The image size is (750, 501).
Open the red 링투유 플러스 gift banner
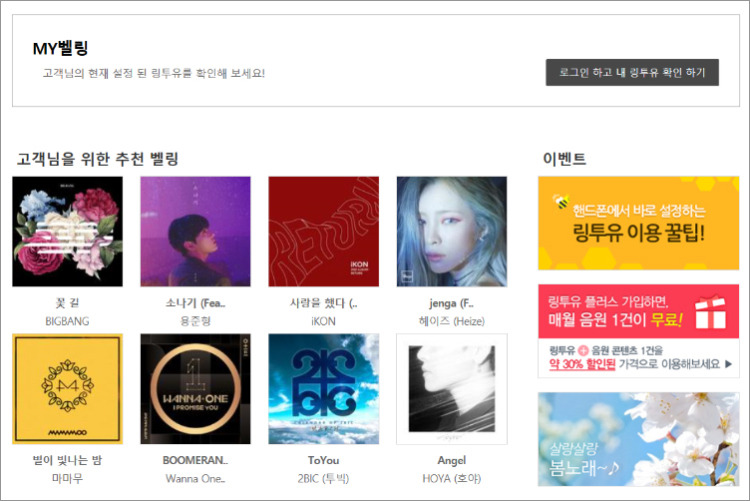click(x=638, y=311)
